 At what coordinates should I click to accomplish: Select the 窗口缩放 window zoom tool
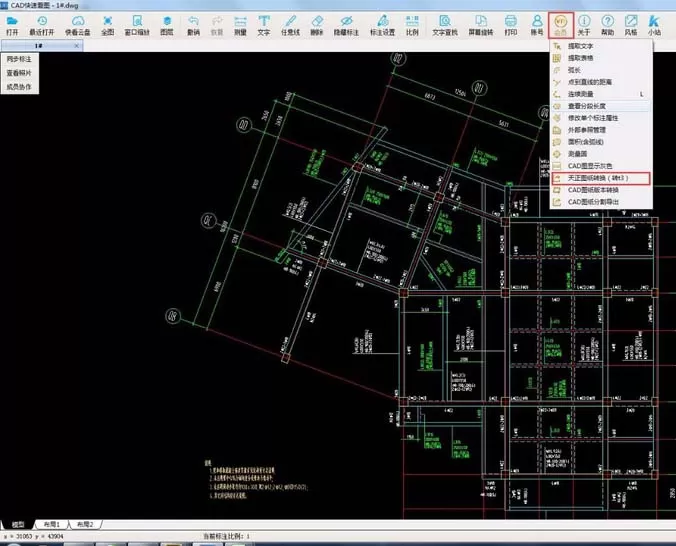[137, 25]
